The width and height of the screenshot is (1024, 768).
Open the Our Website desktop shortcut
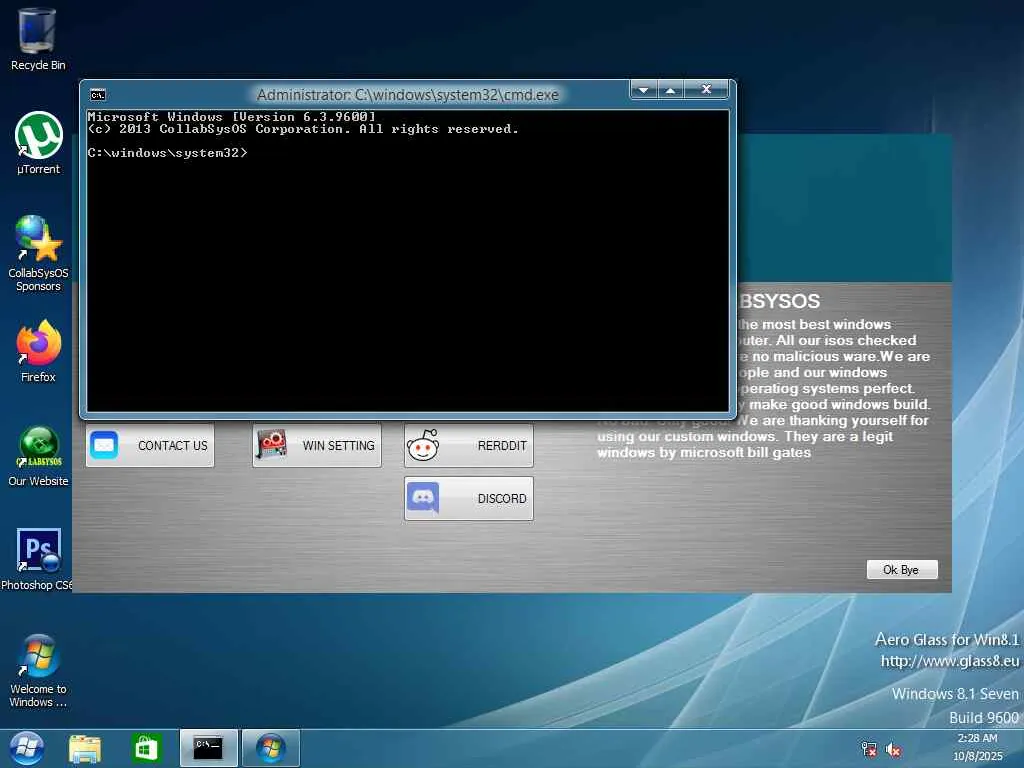coord(38,456)
